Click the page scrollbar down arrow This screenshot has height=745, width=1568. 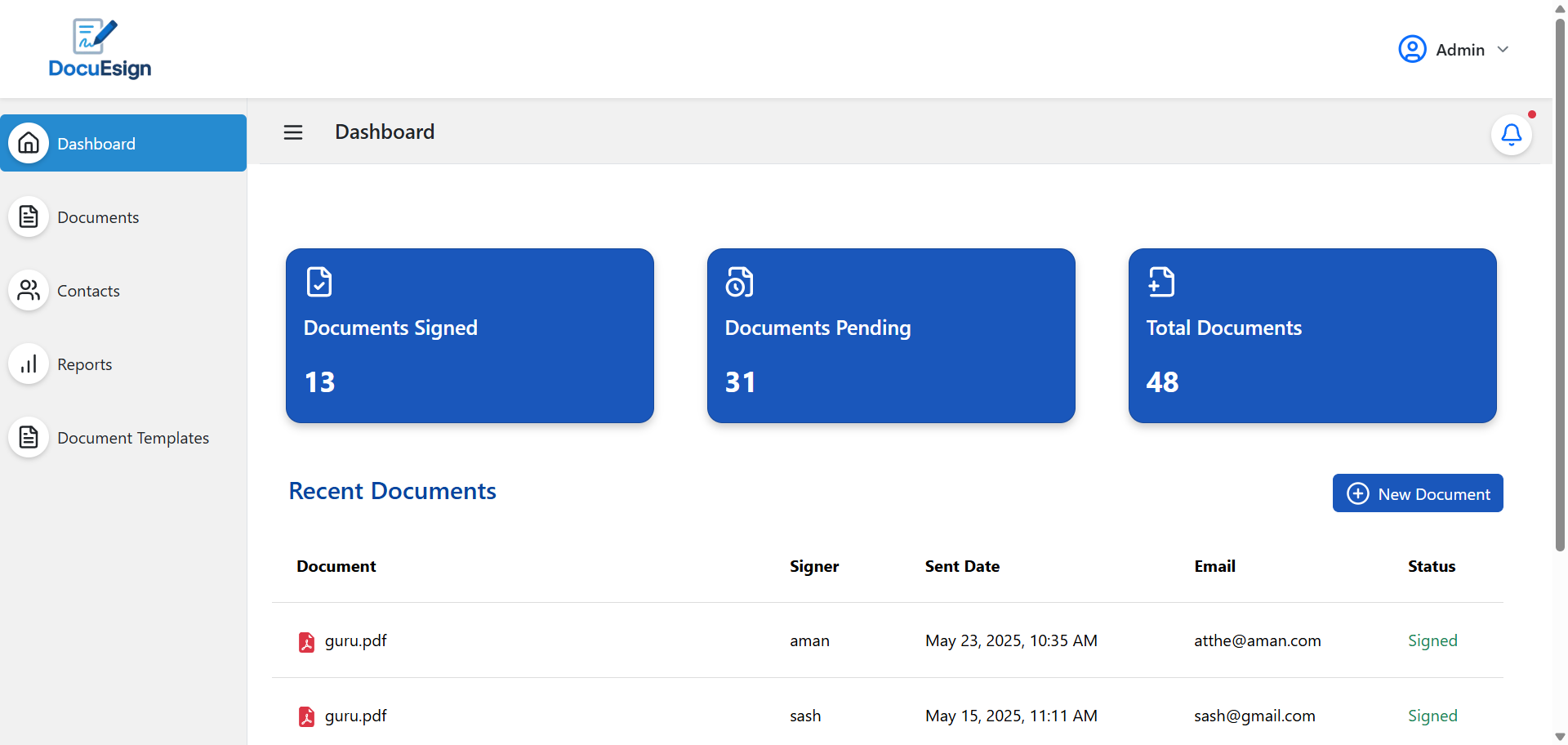pyautogui.click(x=1560, y=737)
